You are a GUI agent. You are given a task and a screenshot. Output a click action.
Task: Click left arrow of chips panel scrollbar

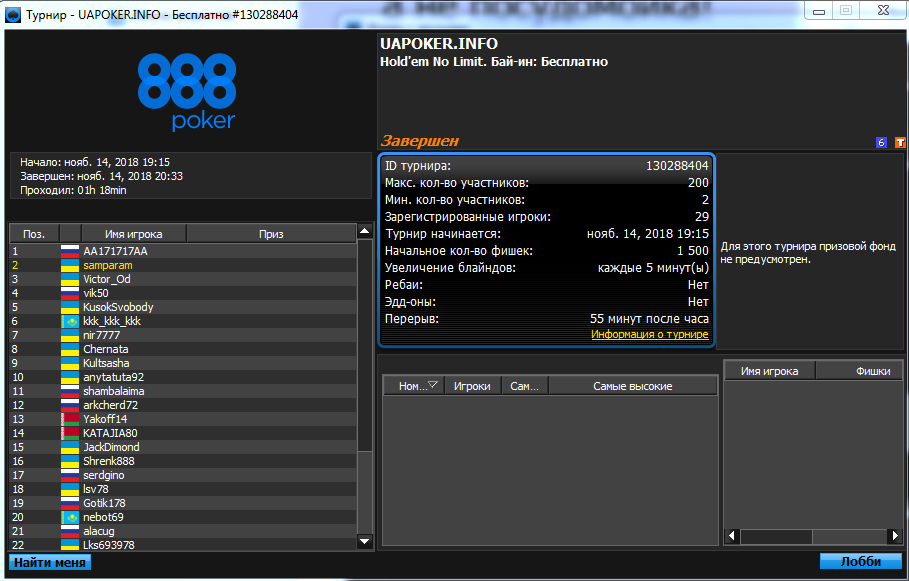click(x=732, y=536)
